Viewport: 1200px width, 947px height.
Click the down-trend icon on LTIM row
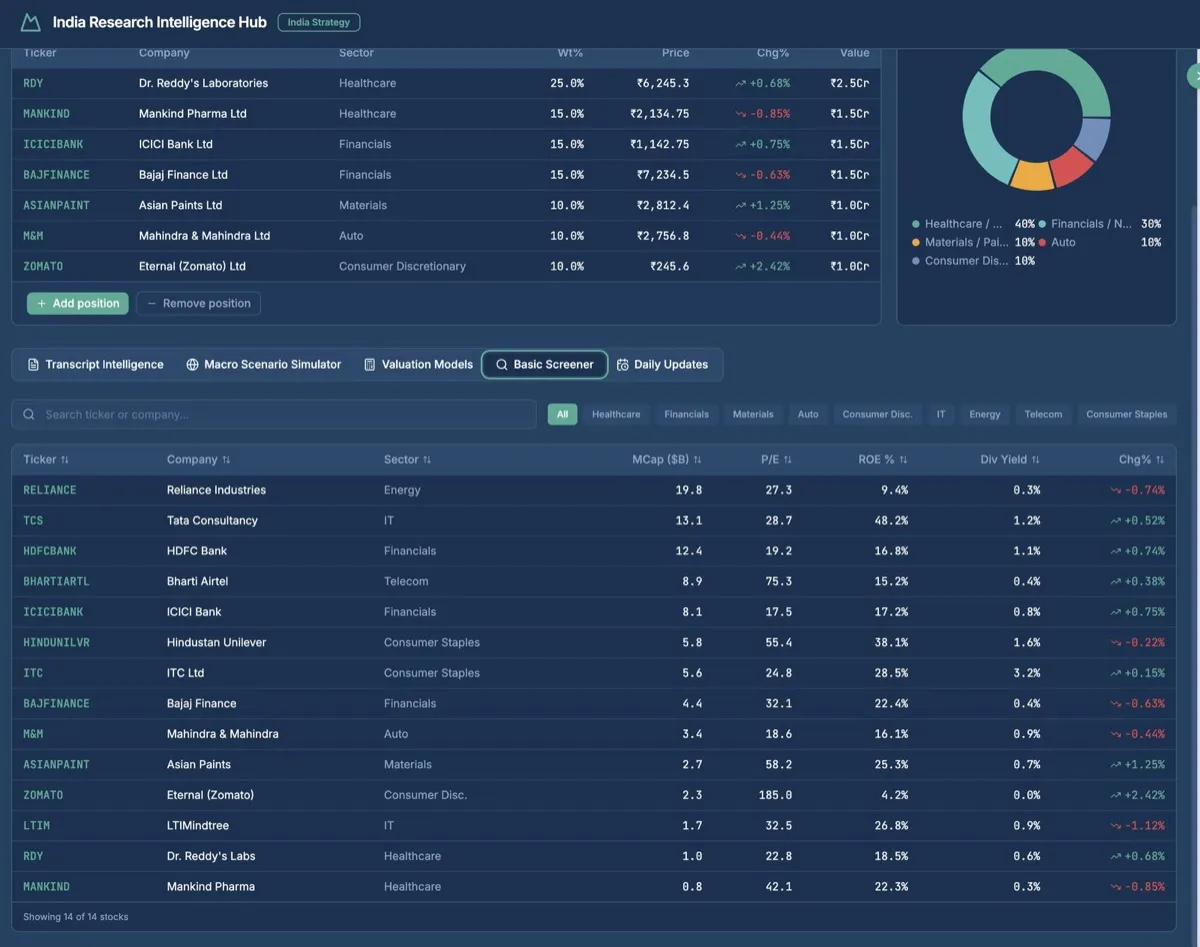point(1115,826)
